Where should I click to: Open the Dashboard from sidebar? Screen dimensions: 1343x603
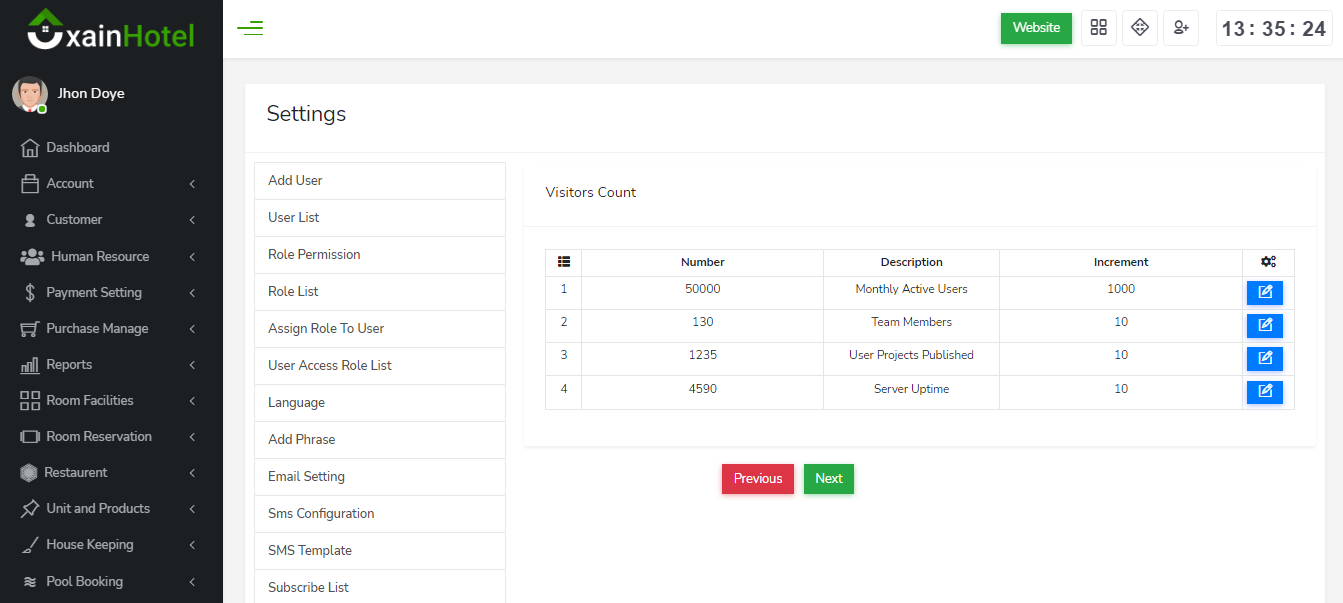pos(78,148)
